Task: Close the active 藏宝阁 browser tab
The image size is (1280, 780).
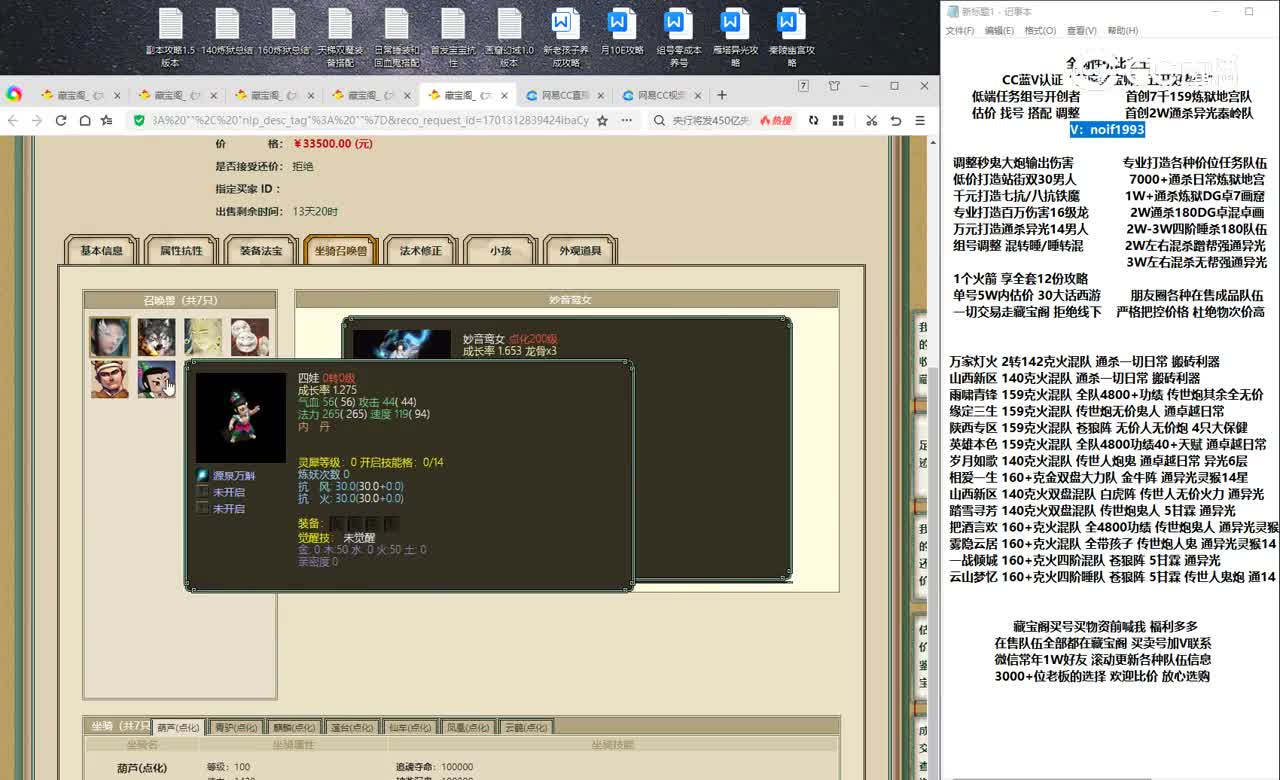Action: 505,95
